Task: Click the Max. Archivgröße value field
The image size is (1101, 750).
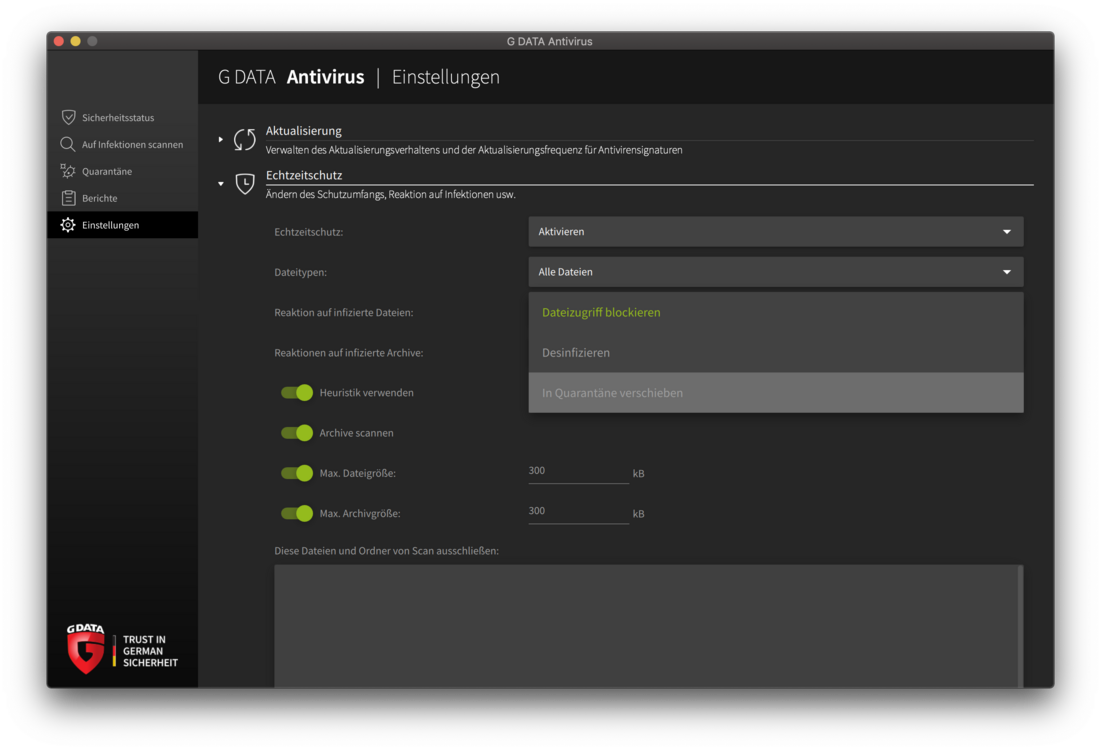Action: tap(579, 513)
